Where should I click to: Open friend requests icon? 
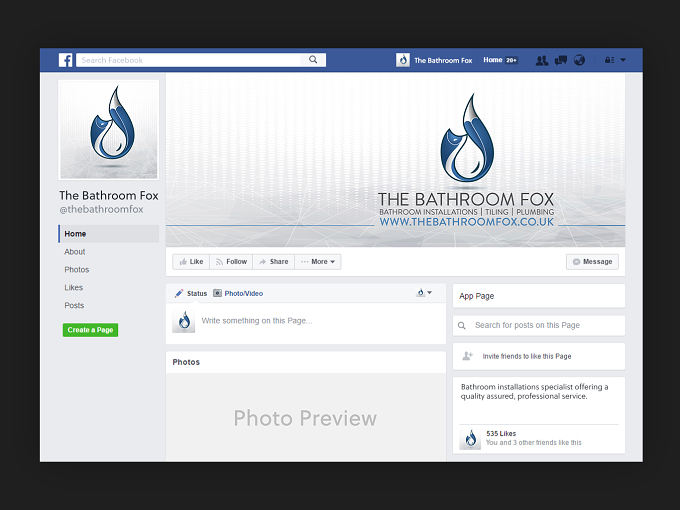(542, 60)
